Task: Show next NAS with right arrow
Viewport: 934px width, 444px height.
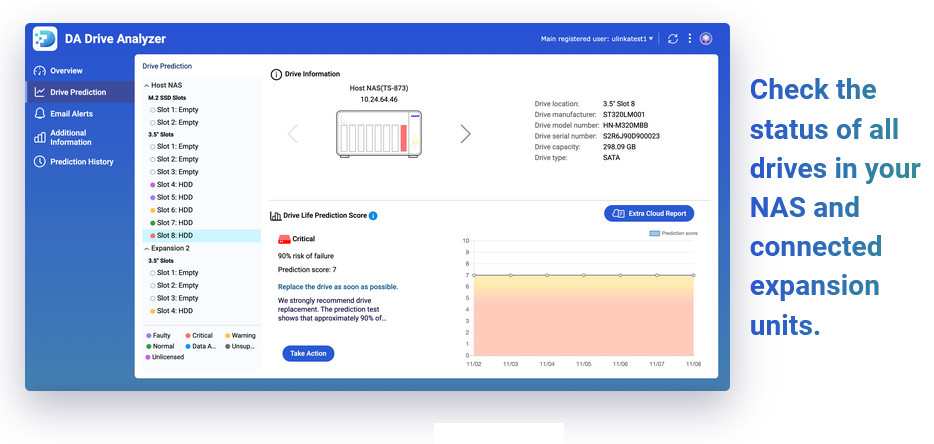Action: pos(465,134)
